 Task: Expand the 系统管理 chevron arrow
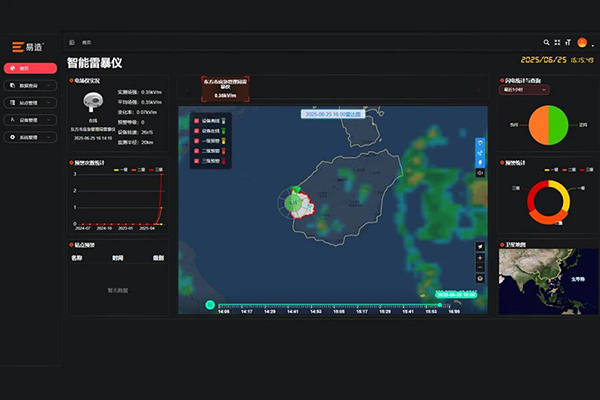tap(49, 137)
